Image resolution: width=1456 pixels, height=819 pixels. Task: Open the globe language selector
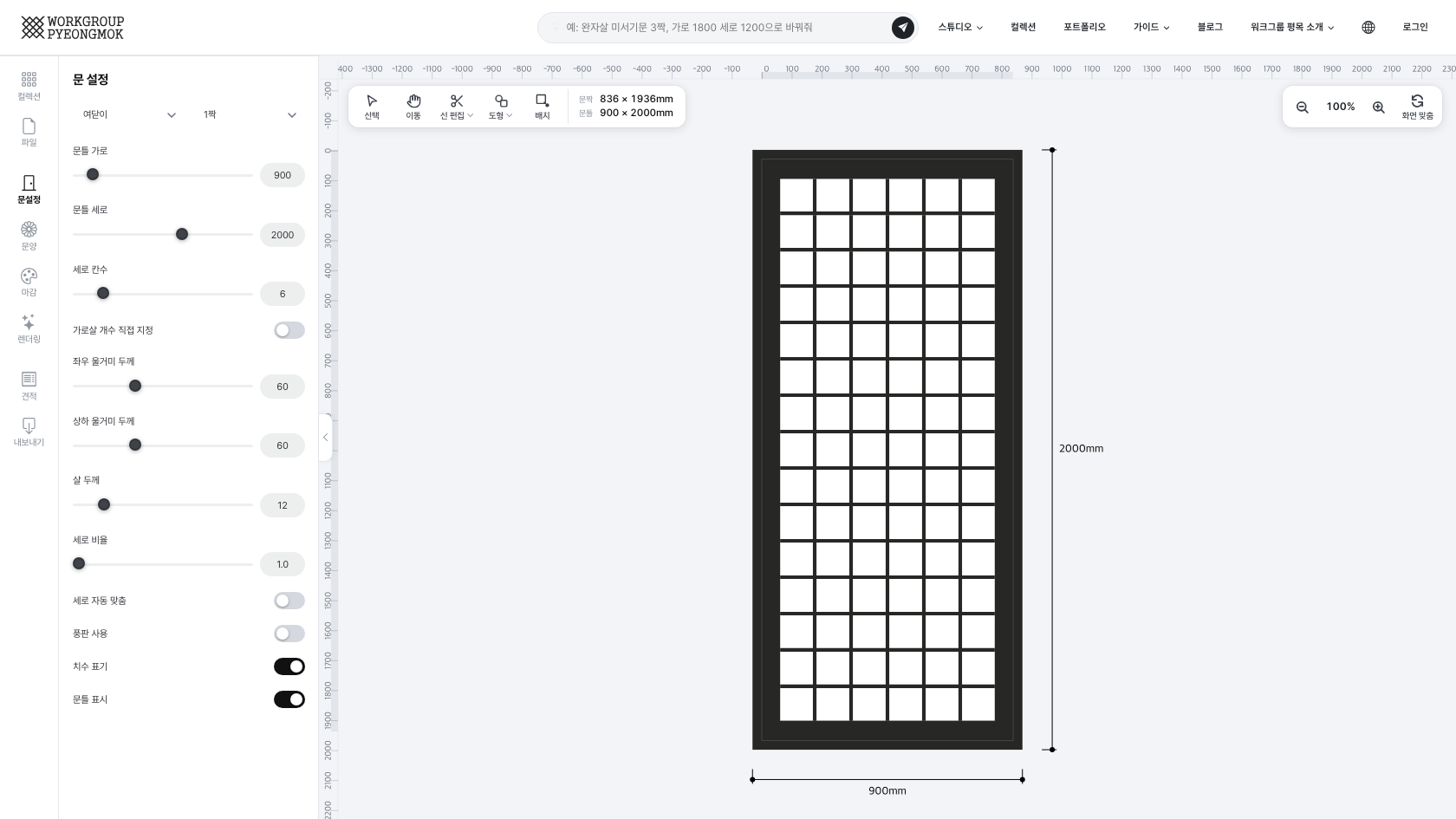click(x=1368, y=28)
